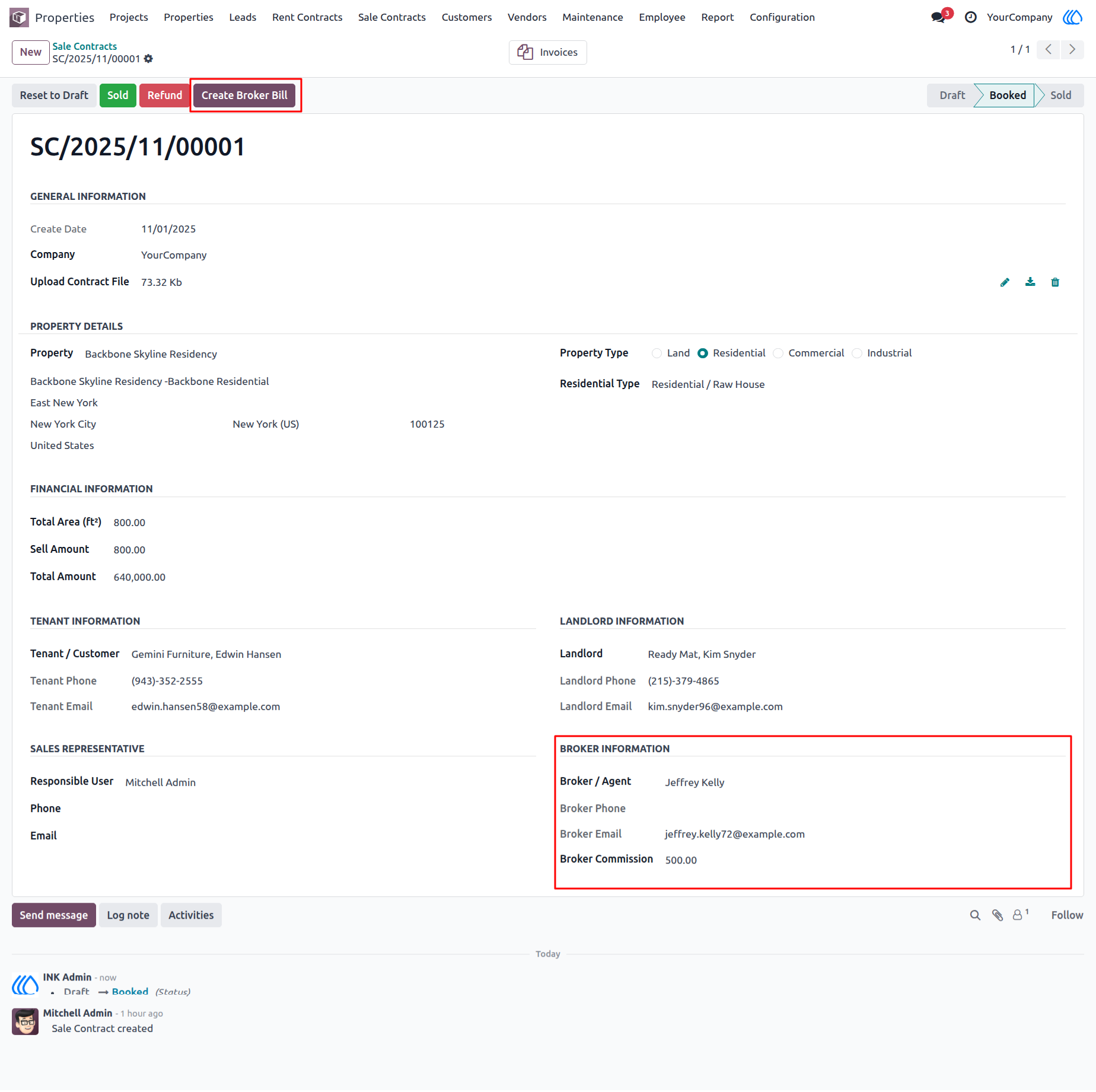Click Reset to Draft

coord(54,95)
